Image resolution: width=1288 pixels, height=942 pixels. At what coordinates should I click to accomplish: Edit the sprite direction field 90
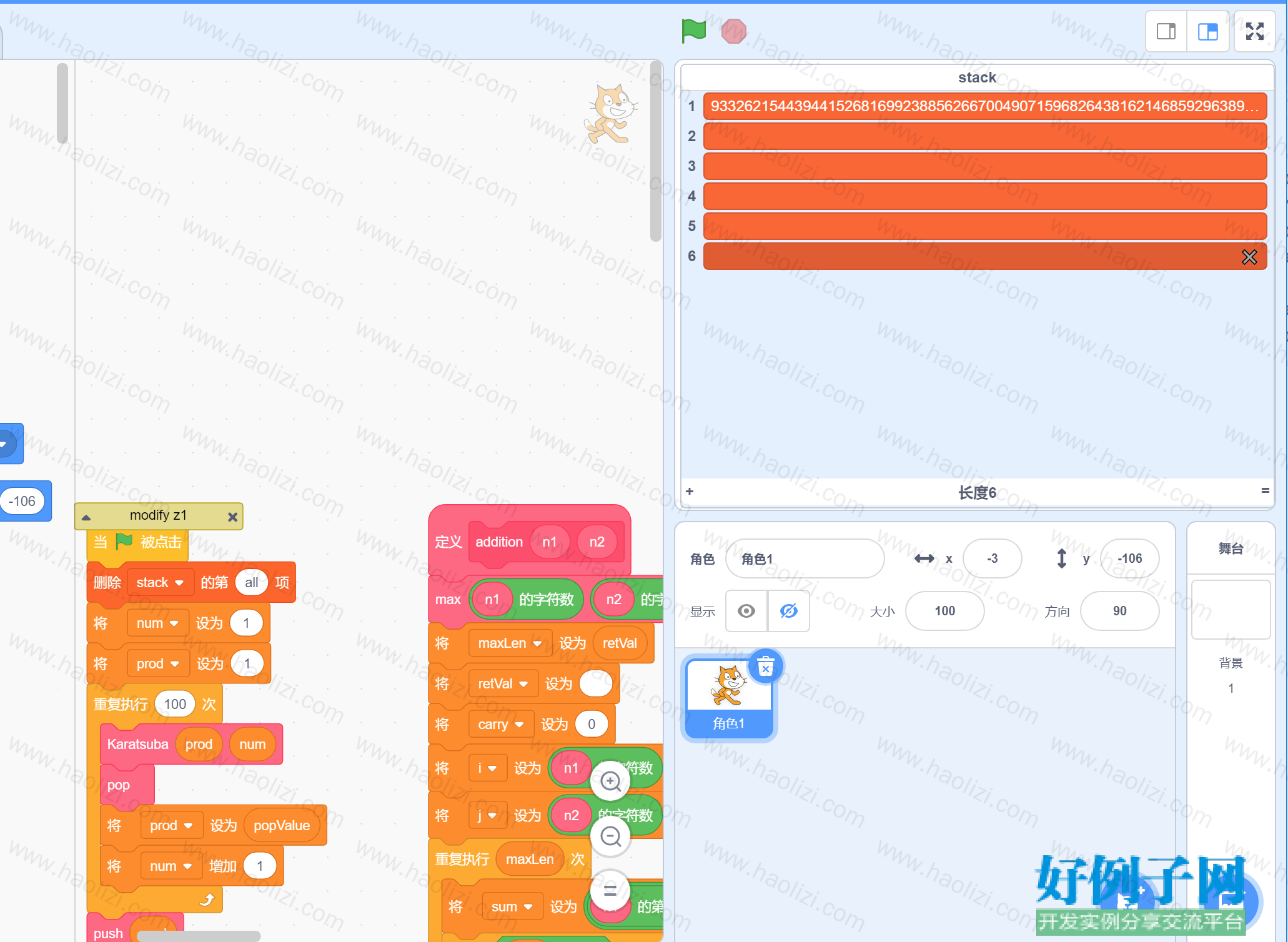pyautogui.click(x=1119, y=611)
